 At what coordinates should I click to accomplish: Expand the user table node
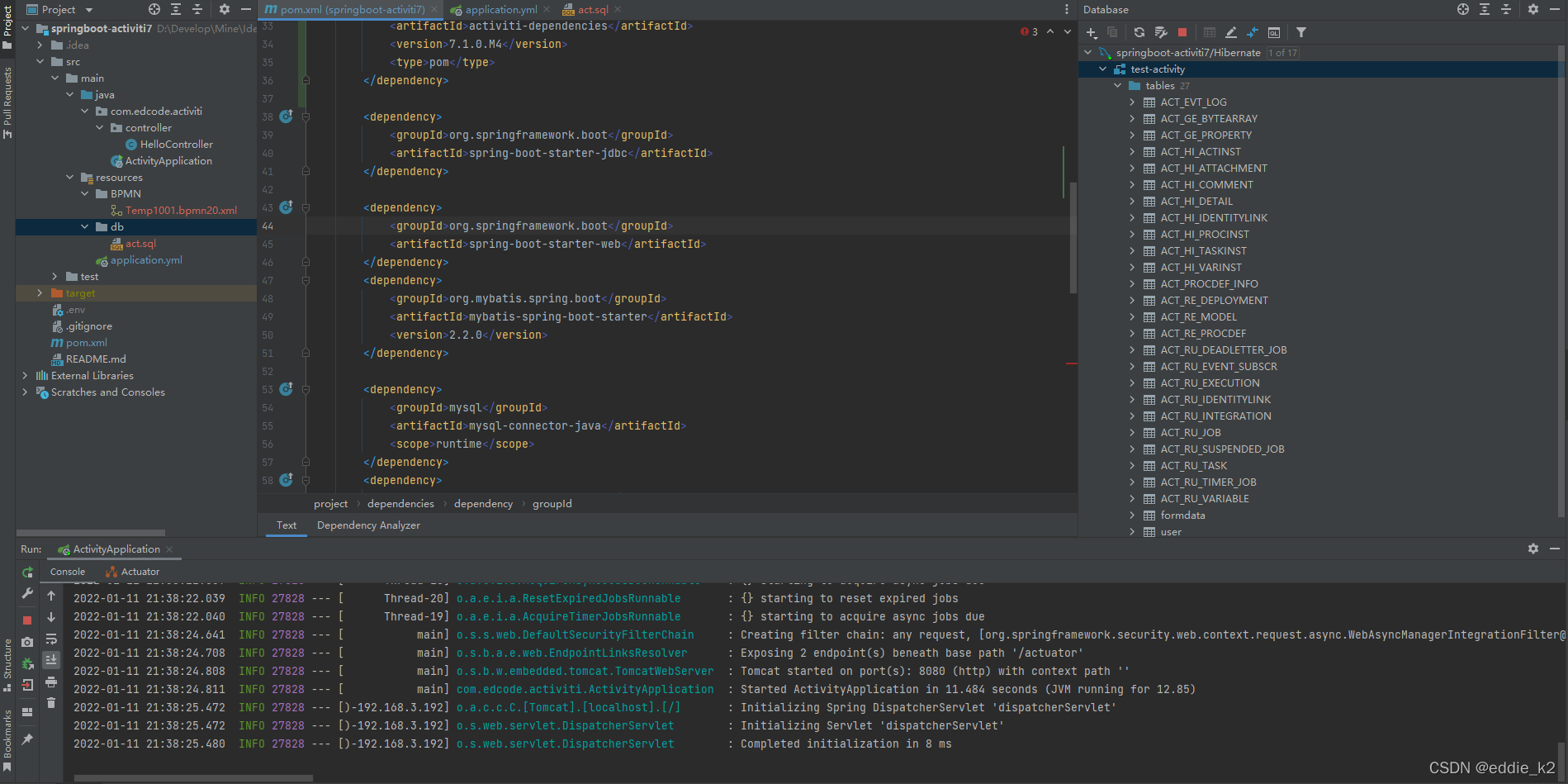click(1133, 532)
